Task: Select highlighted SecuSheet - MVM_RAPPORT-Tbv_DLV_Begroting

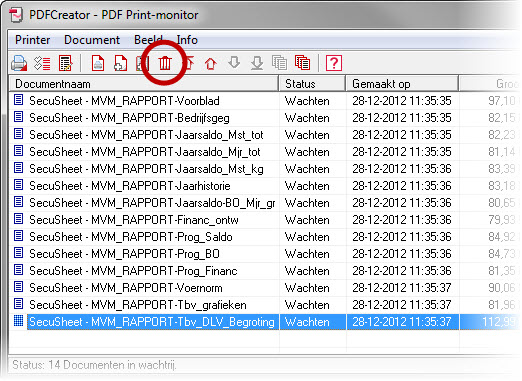Action: click(x=152, y=322)
